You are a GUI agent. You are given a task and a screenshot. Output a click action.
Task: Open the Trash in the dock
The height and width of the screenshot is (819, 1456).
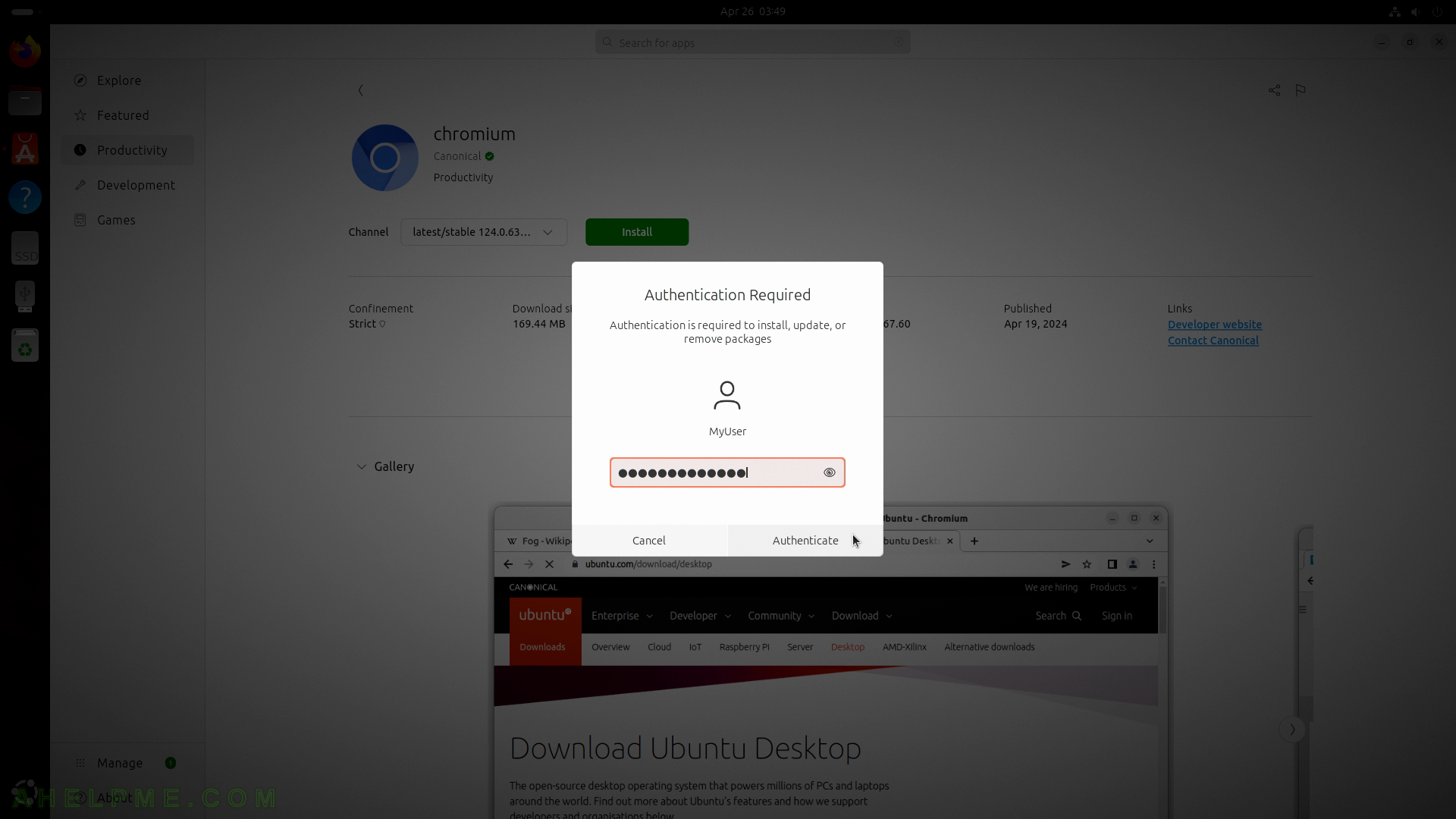(x=25, y=345)
